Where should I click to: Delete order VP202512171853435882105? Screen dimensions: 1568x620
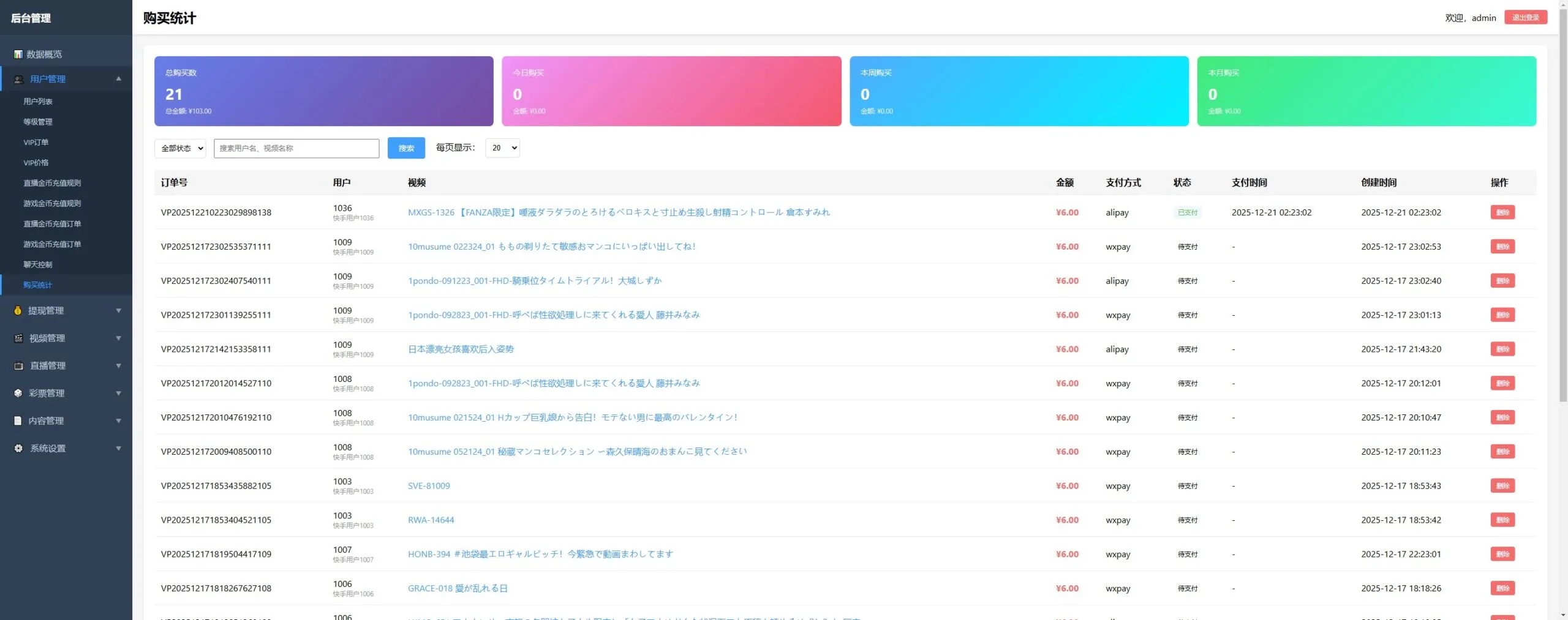pyautogui.click(x=1502, y=486)
